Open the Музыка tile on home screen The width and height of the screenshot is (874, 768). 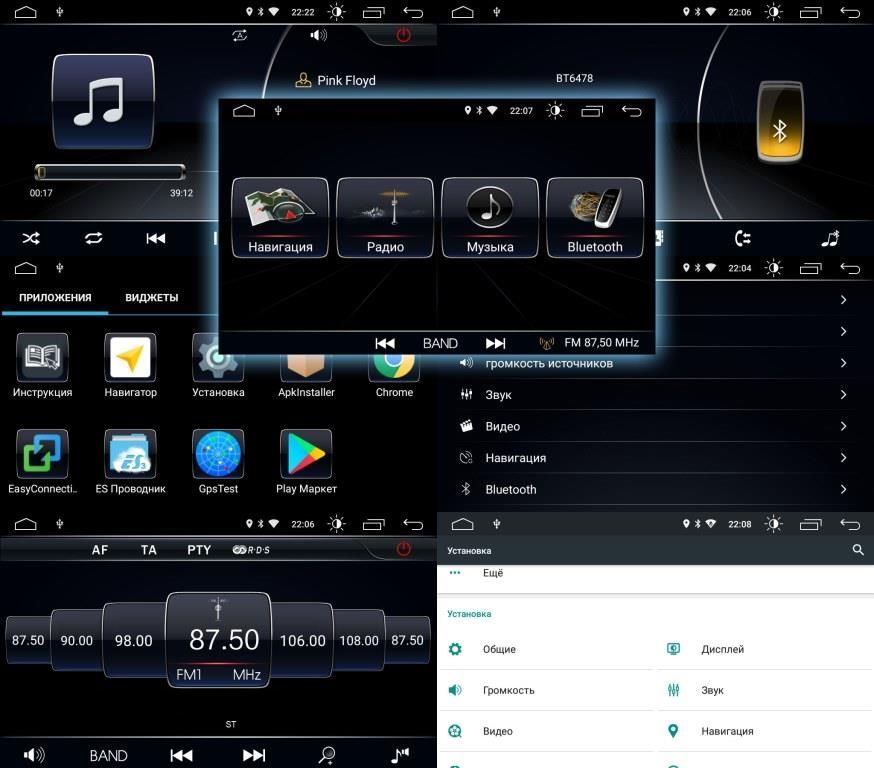point(490,218)
